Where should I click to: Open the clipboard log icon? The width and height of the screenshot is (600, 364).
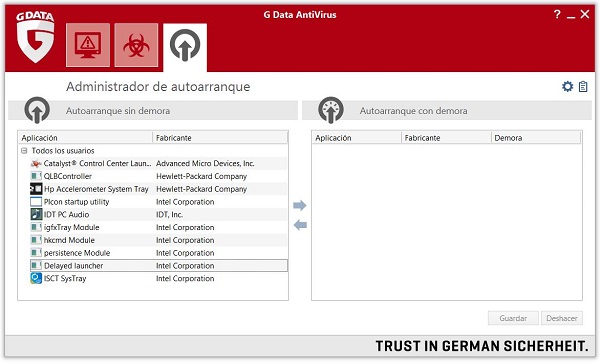point(583,87)
